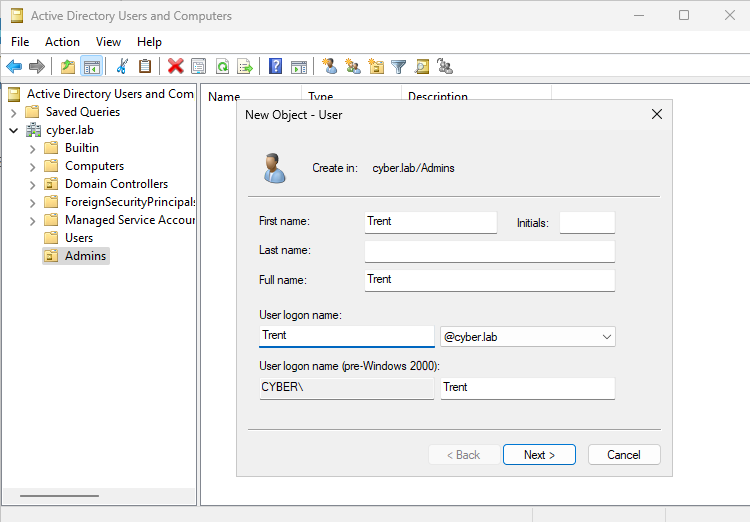The width and height of the screenshot is (750, 522).
Task: Open the Action menu
Action: point(62,42)
